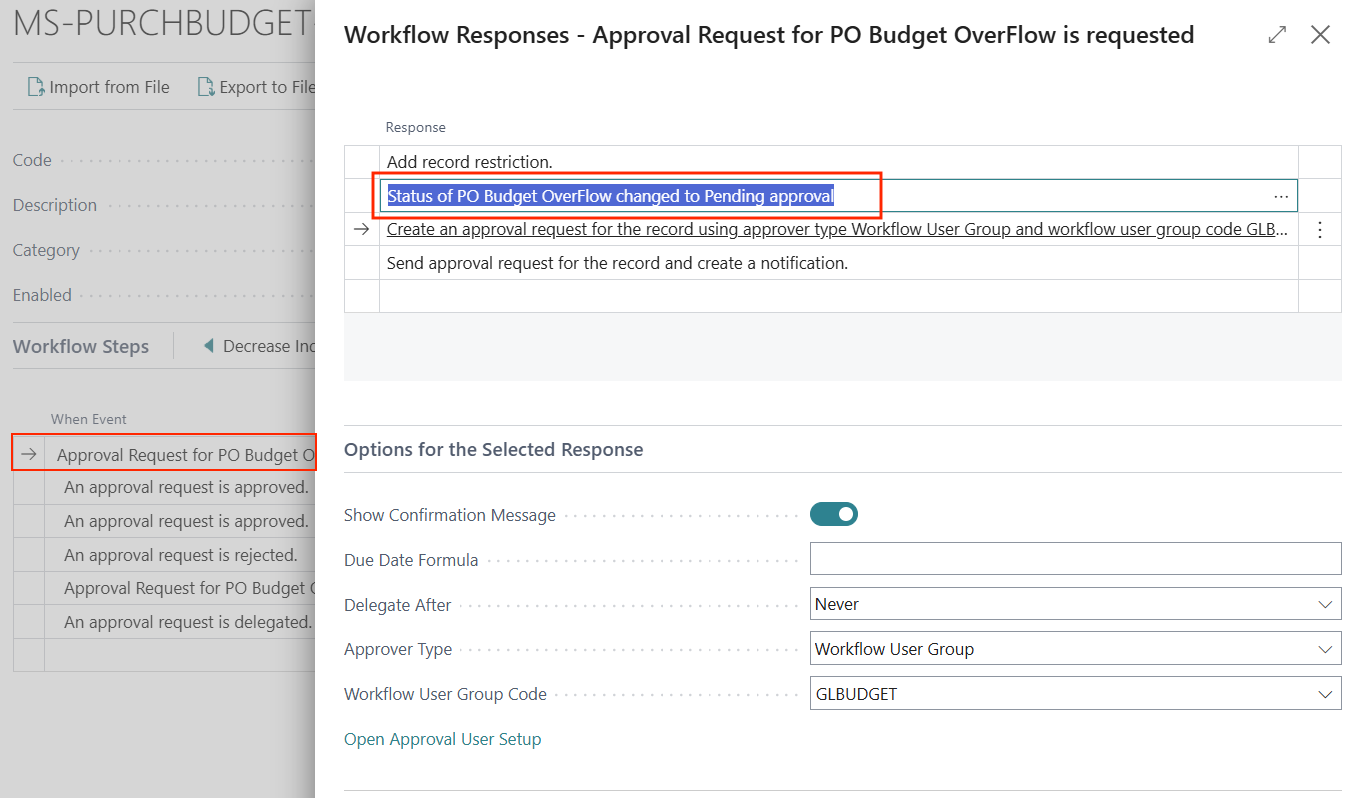Click the Import from File icon
1362x798 pixels.
coord(36,87)
